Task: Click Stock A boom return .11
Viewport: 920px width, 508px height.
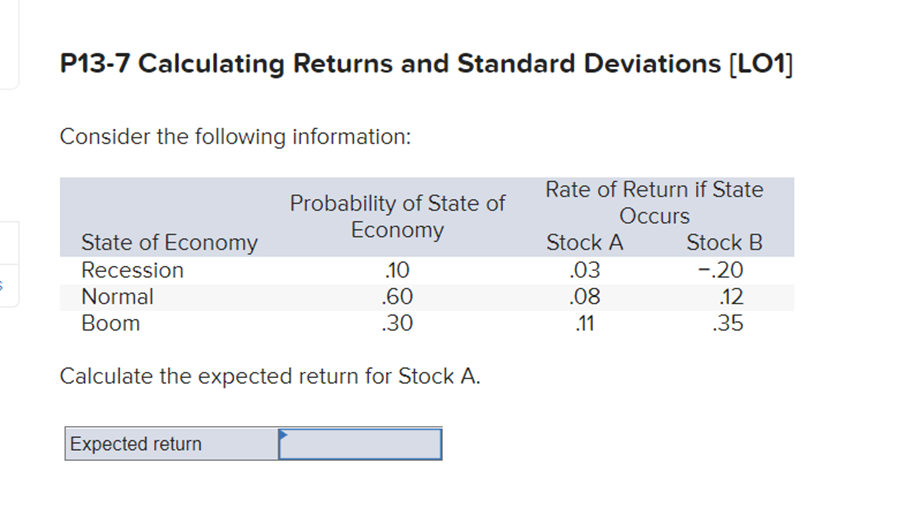Action: [584, 323]
